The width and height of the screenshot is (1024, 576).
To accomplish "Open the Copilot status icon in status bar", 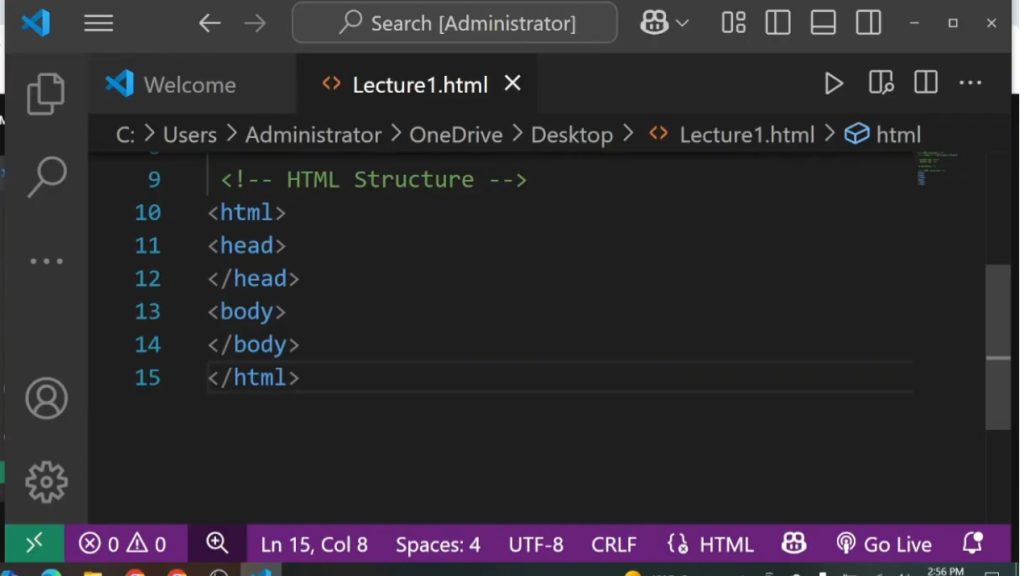I will (x=793, y=543).
